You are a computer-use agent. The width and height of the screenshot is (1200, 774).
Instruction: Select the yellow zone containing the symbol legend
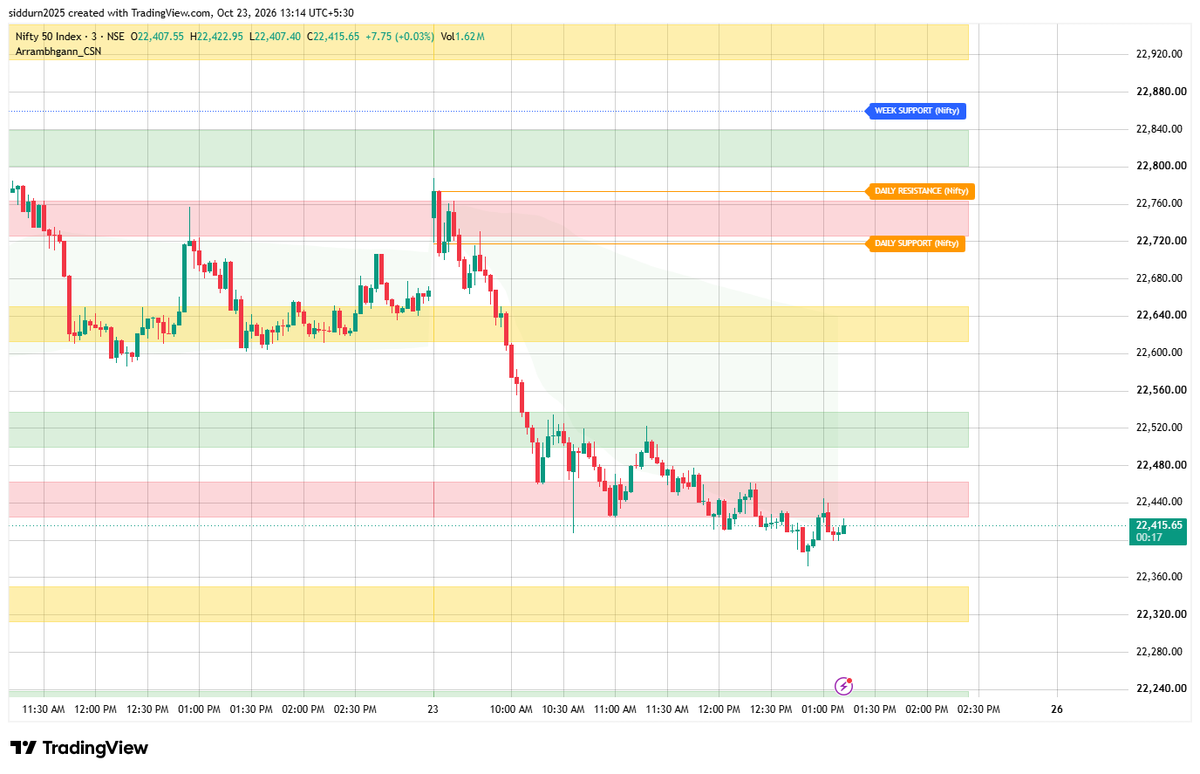(489, 42)
